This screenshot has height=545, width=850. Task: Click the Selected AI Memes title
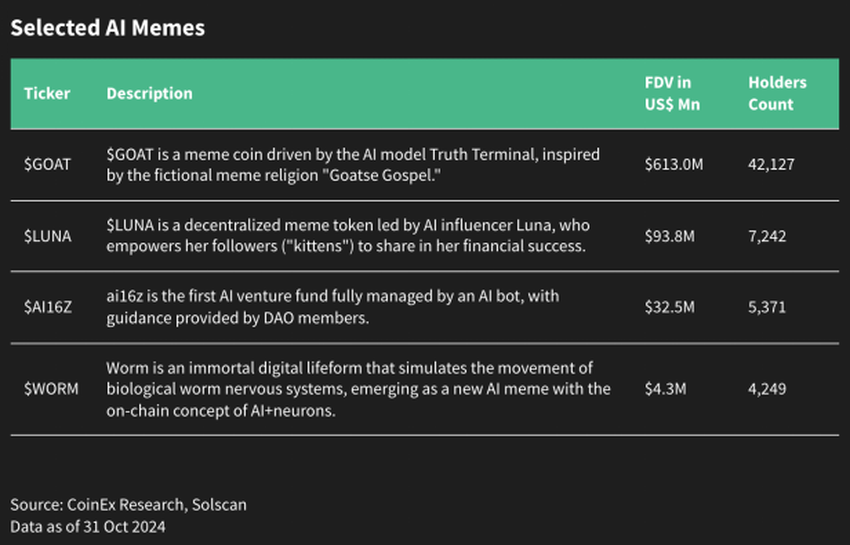click(107, 28)
